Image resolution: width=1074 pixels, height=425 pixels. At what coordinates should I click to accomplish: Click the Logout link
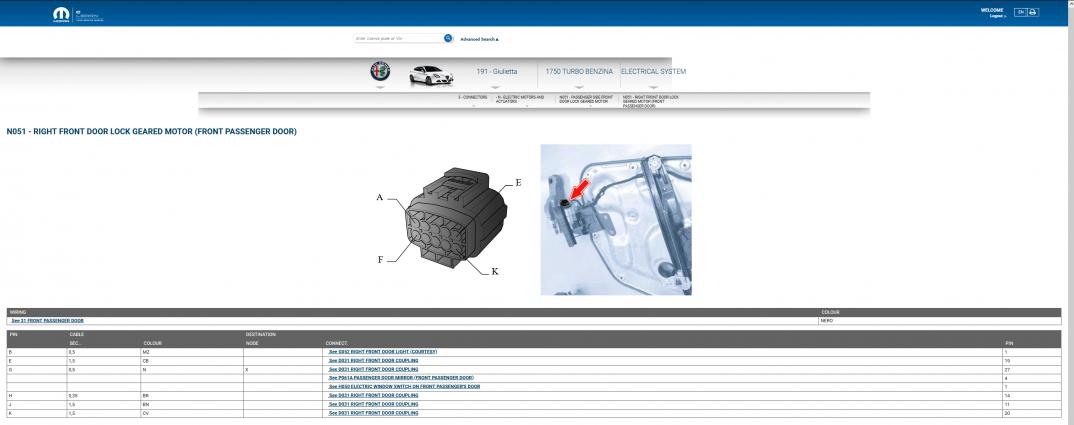(x=998, y=16)
